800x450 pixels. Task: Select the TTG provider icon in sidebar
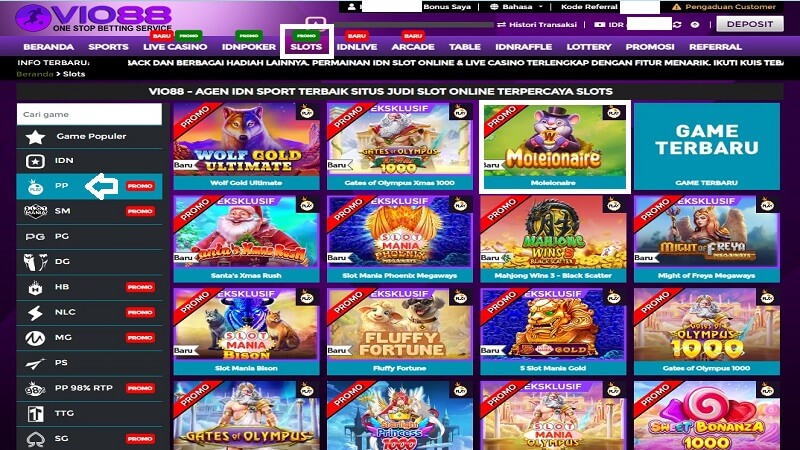pos(35,414)
